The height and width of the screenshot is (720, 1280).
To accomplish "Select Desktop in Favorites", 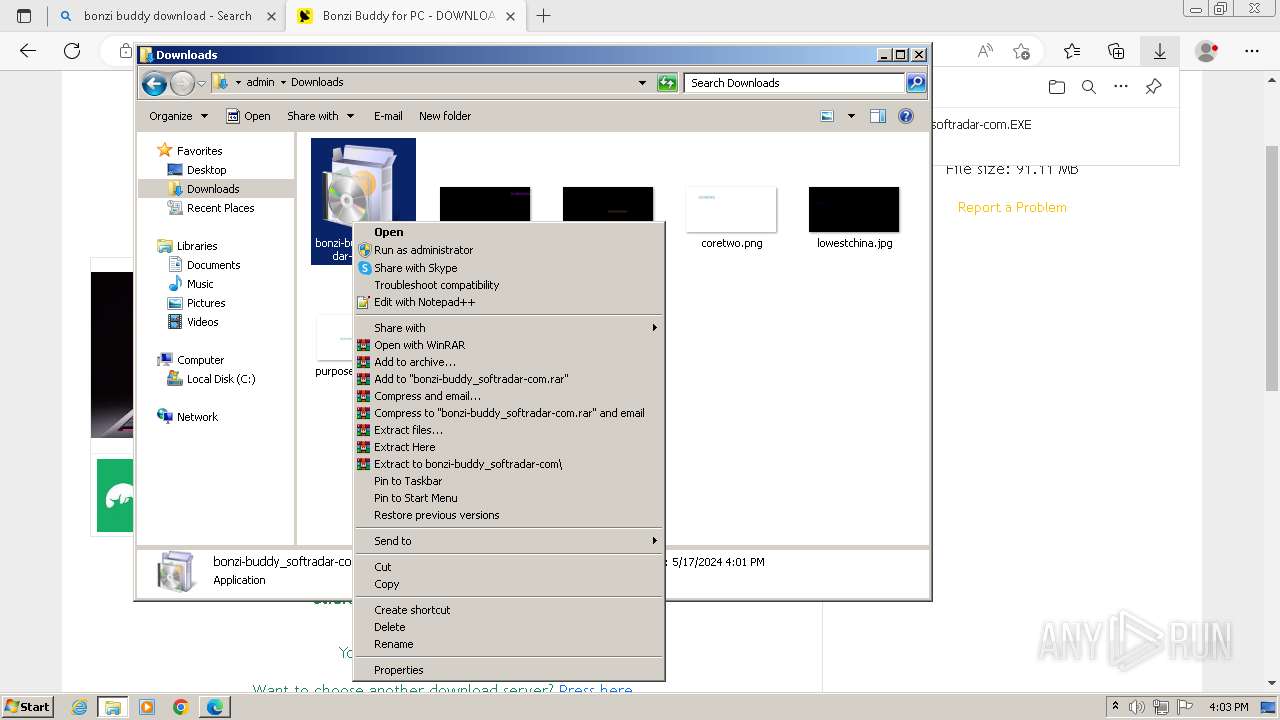I will point(206,170).
